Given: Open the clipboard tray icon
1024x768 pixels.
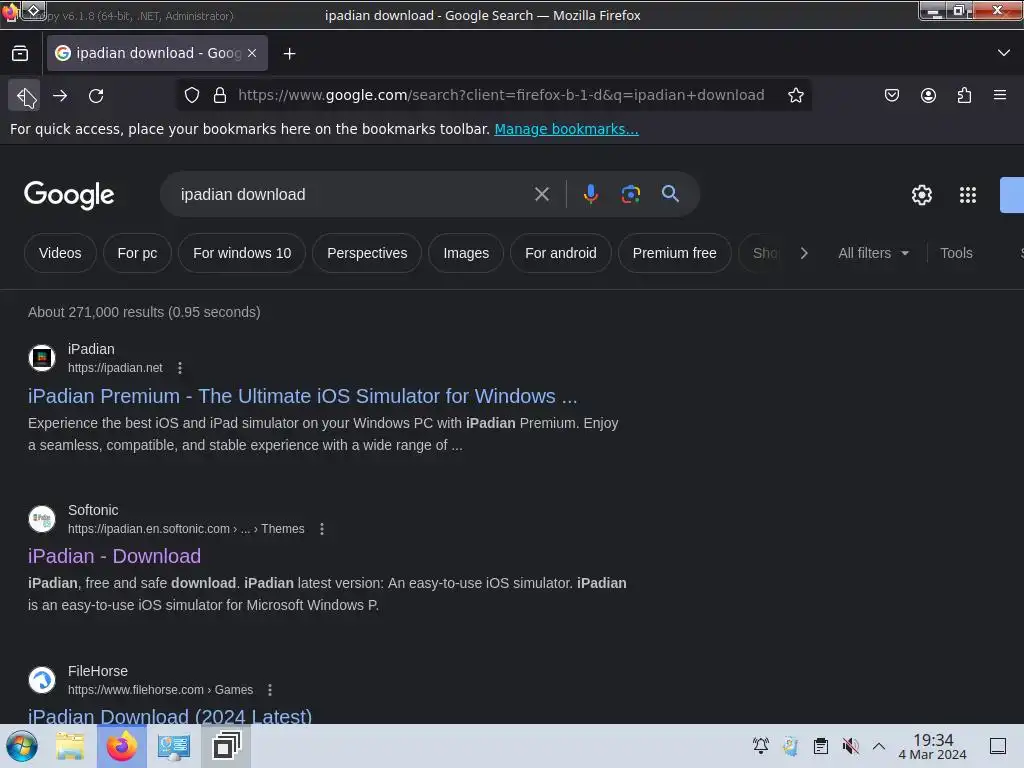Looking at the screenshot, I should [821, 746].
